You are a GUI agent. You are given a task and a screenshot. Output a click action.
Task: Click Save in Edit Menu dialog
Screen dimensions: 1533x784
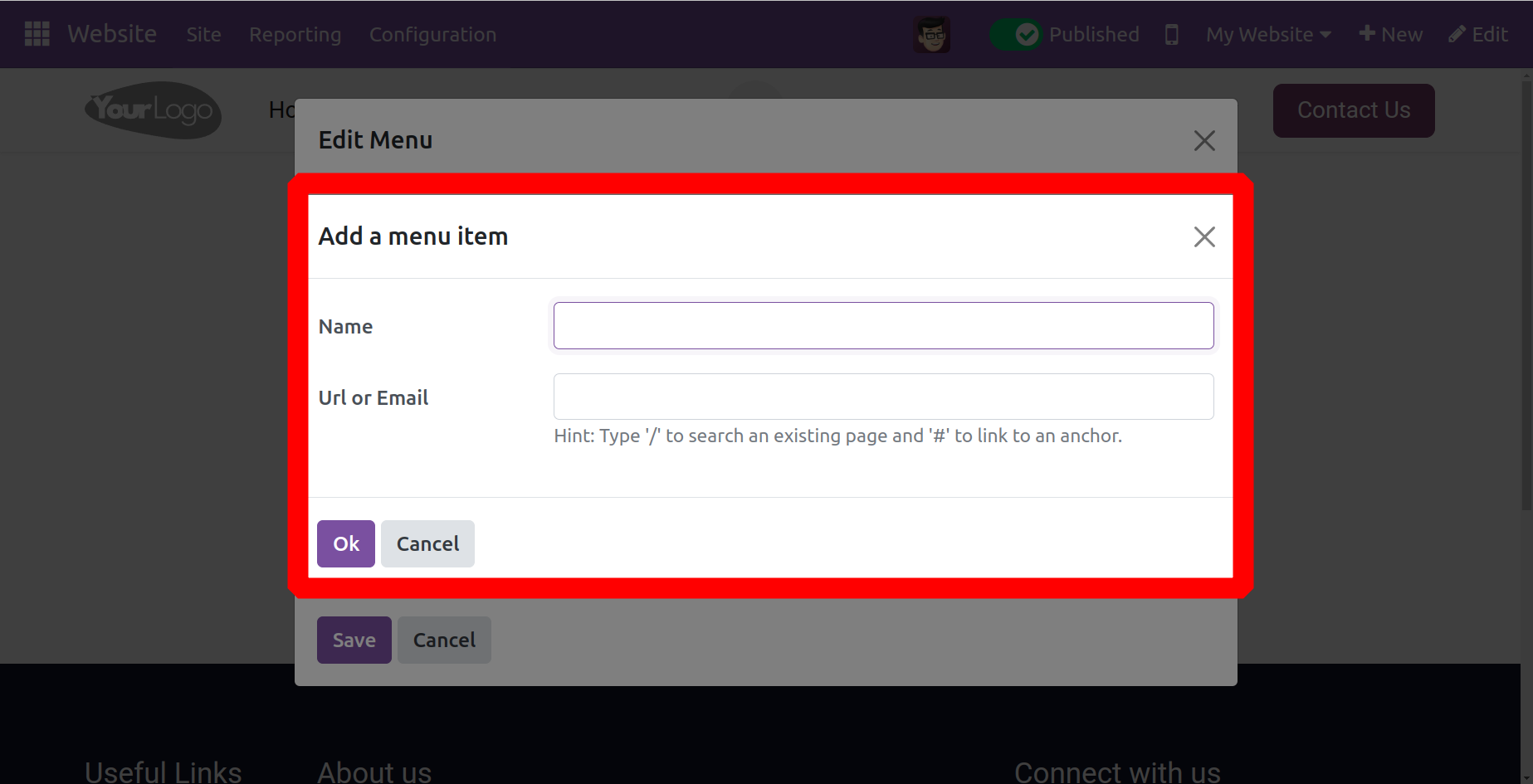(354, 640)
